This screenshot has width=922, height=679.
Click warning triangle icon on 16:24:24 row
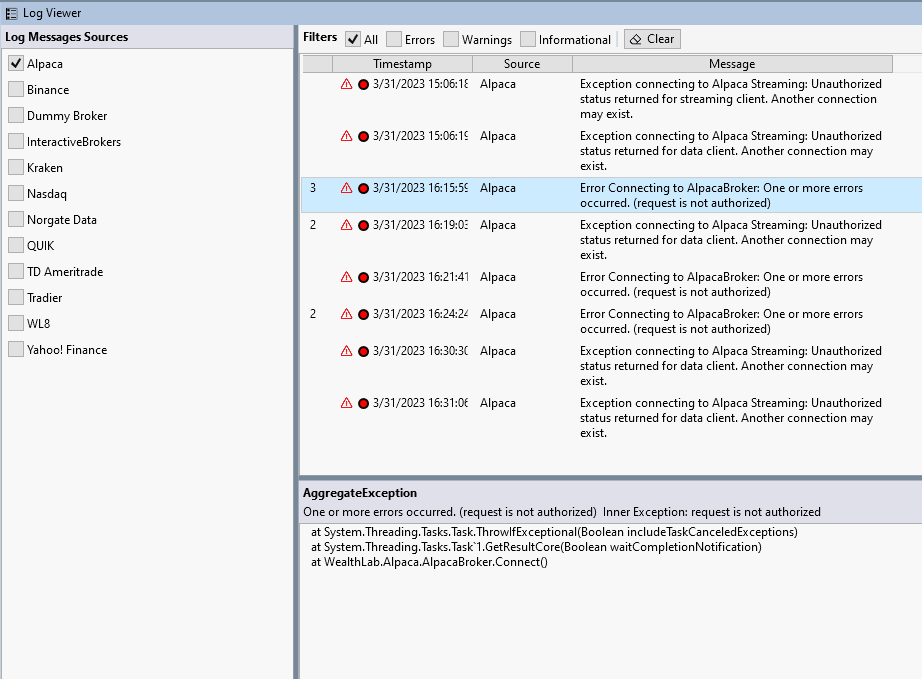coord(346,314)
